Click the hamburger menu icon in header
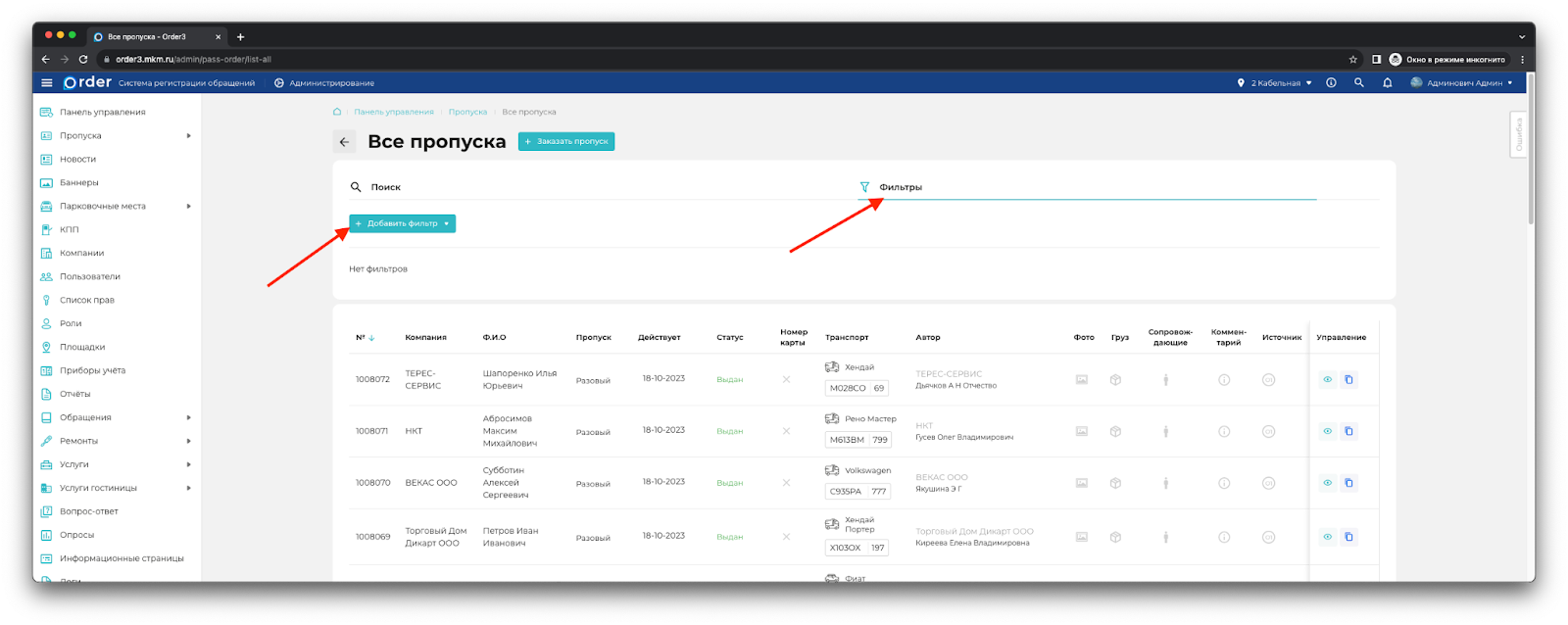This screenshot has width=1568, height=625. pos(46,83)
